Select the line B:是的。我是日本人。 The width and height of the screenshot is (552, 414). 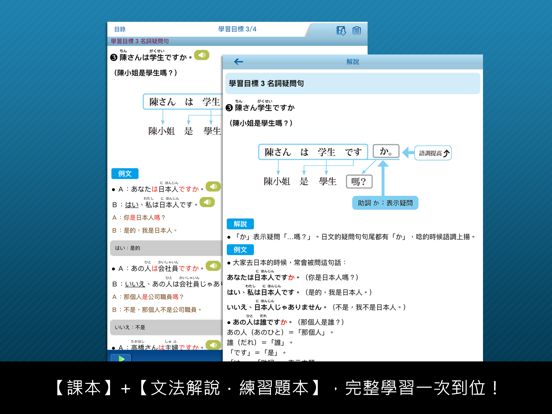[x=144, y=230]
